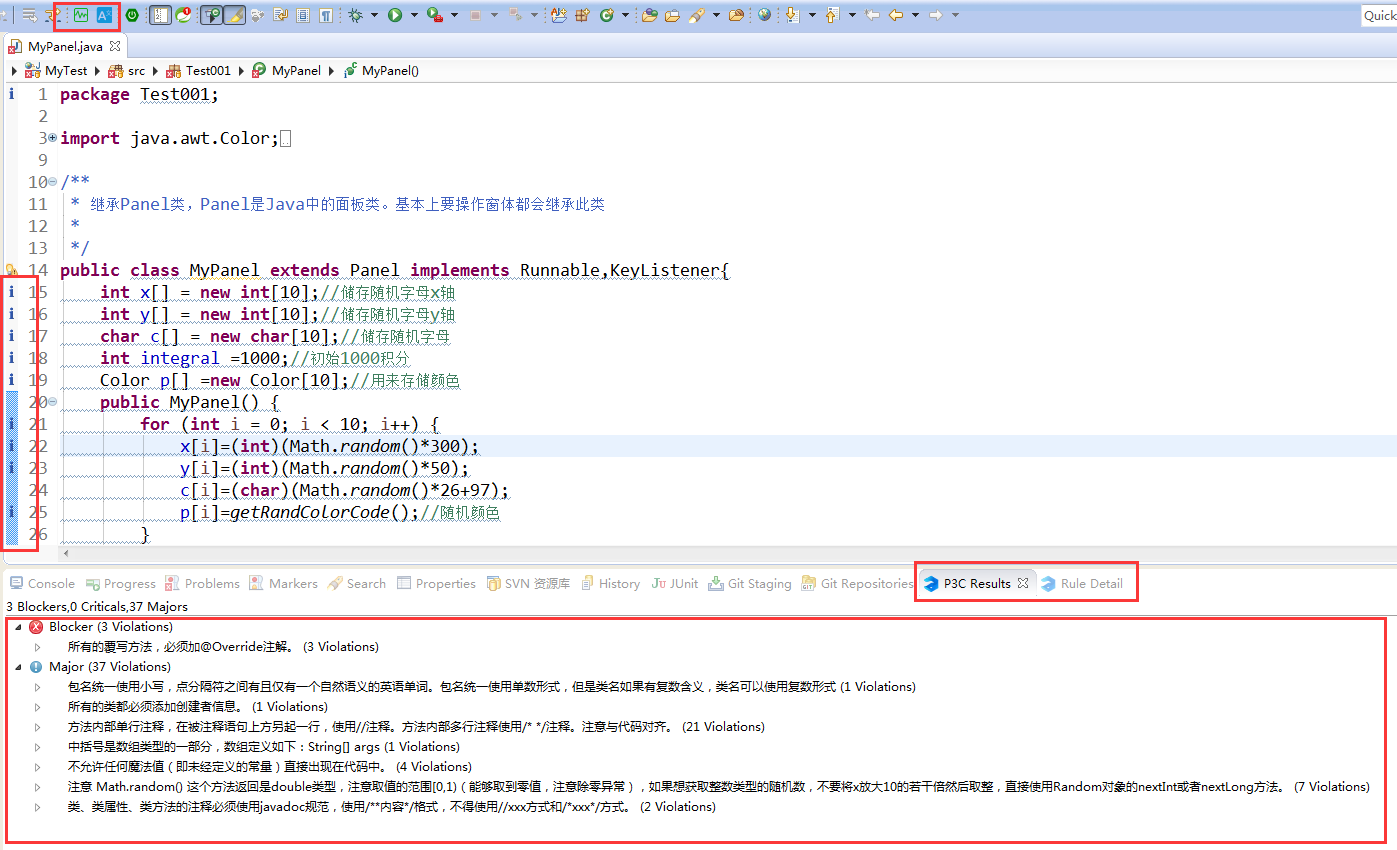Viewport: 1397px width, 850px height.
Task: Click the yellow back-navigation arrow
Action: (x=896, y=15)
